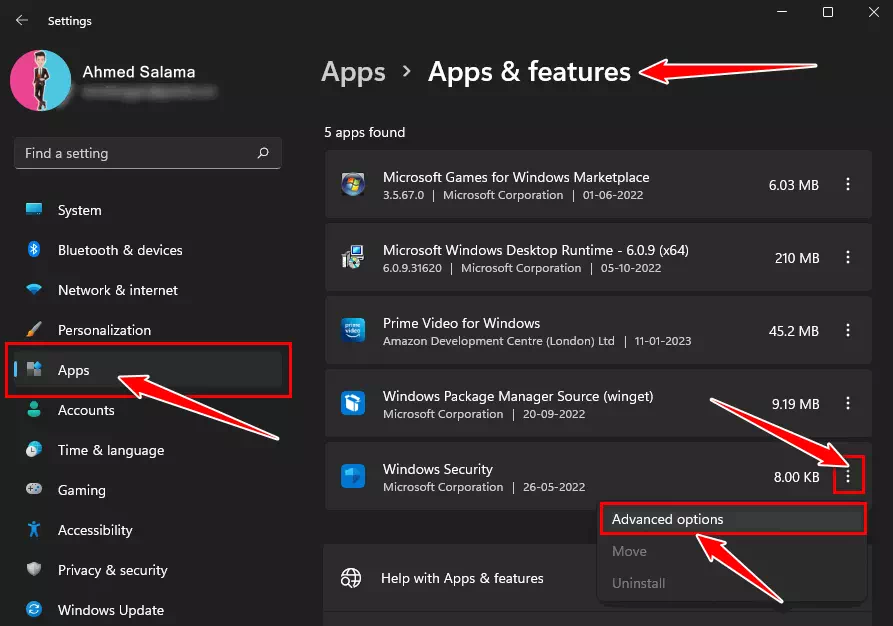Select Privacy & security label
Screen dimensions: 893x626
[113, 570]
